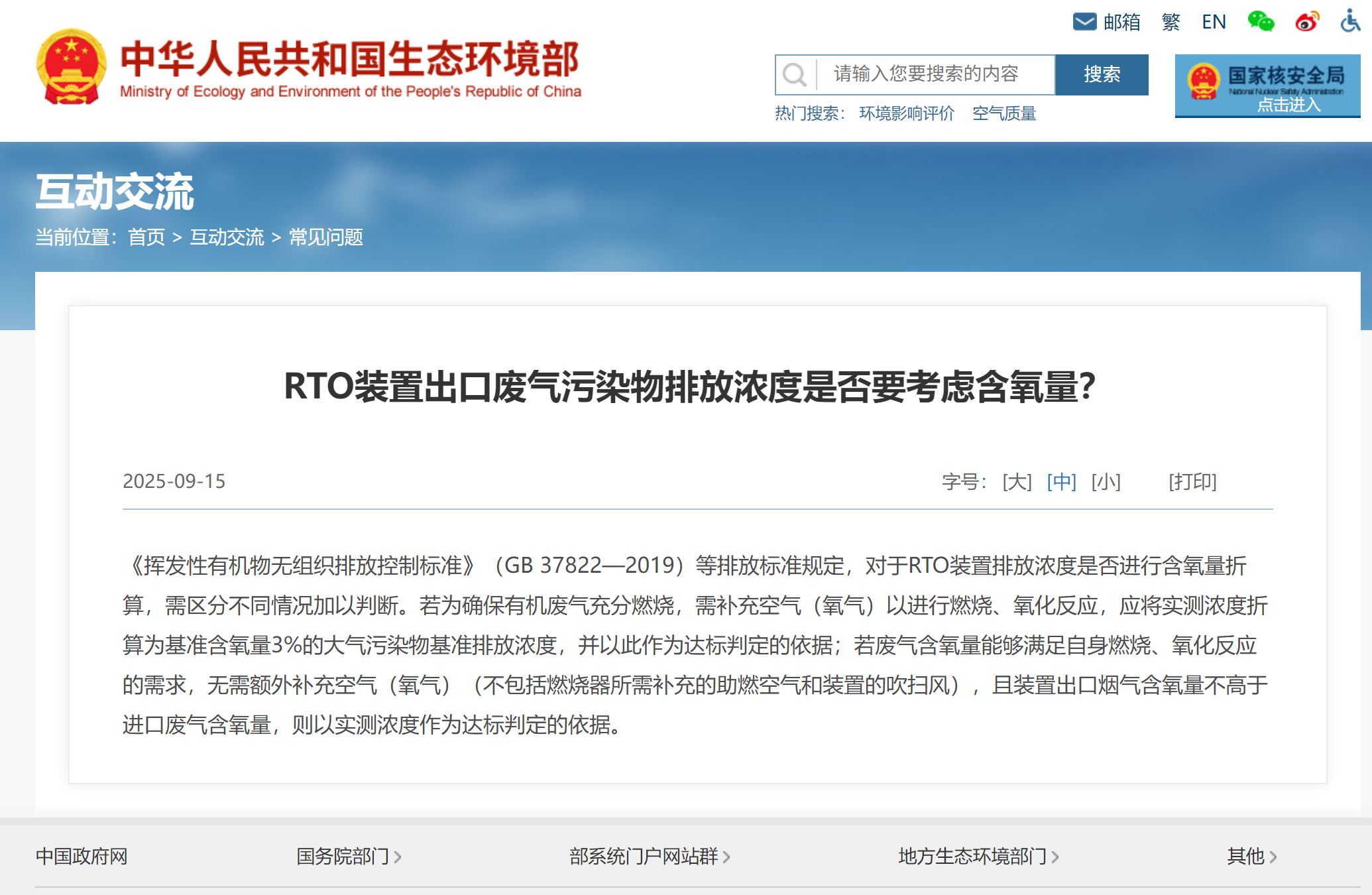Go to 首页 in breadcrumb

pyautogui.click(x=146, y=237)
